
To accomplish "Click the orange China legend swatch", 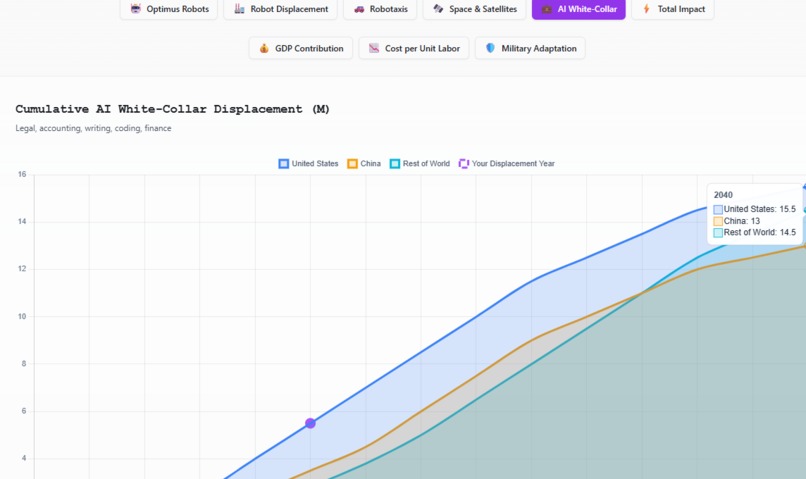I will click(352, 163).
